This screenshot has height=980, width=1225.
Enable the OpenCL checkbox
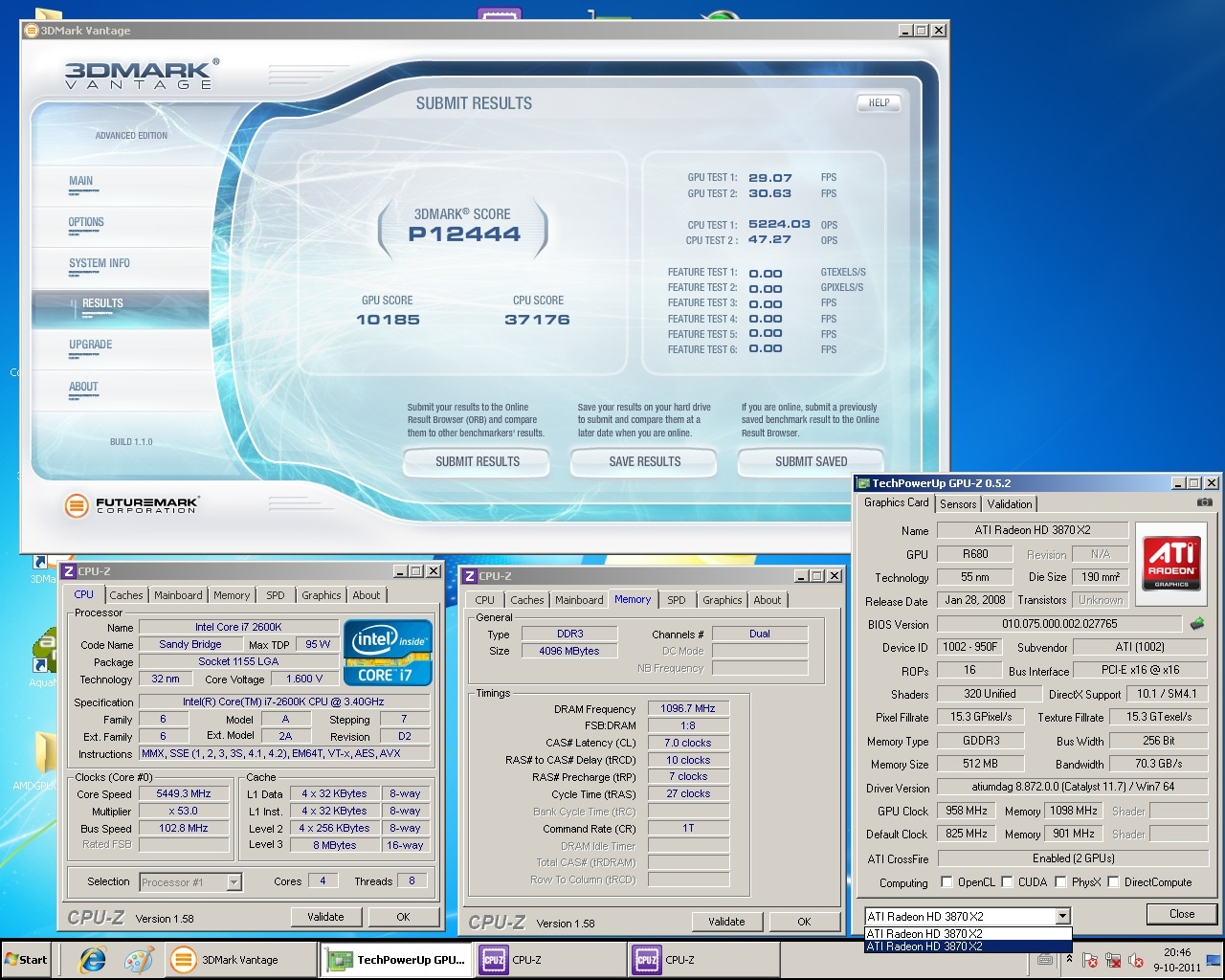947,882
